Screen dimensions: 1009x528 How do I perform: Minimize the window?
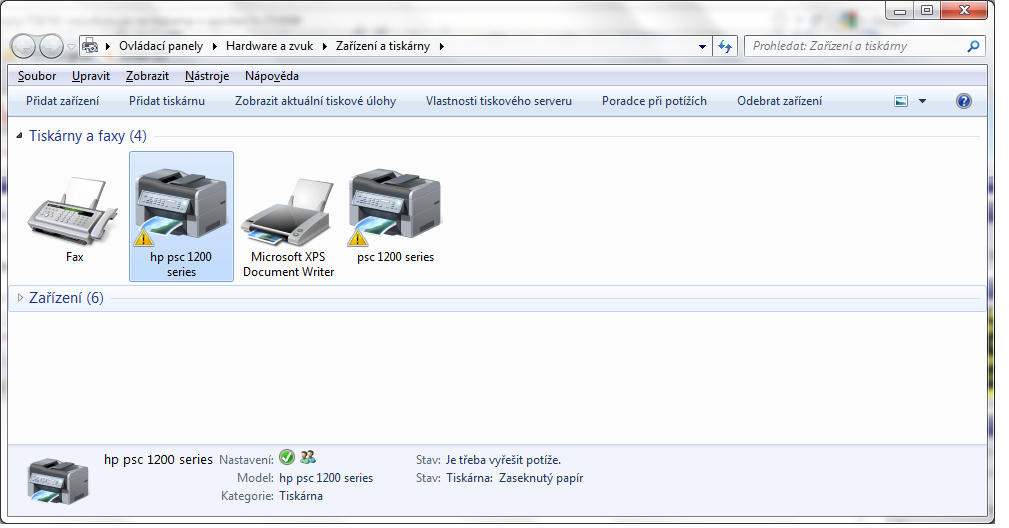pyautogui.click(x=900, y=10)
